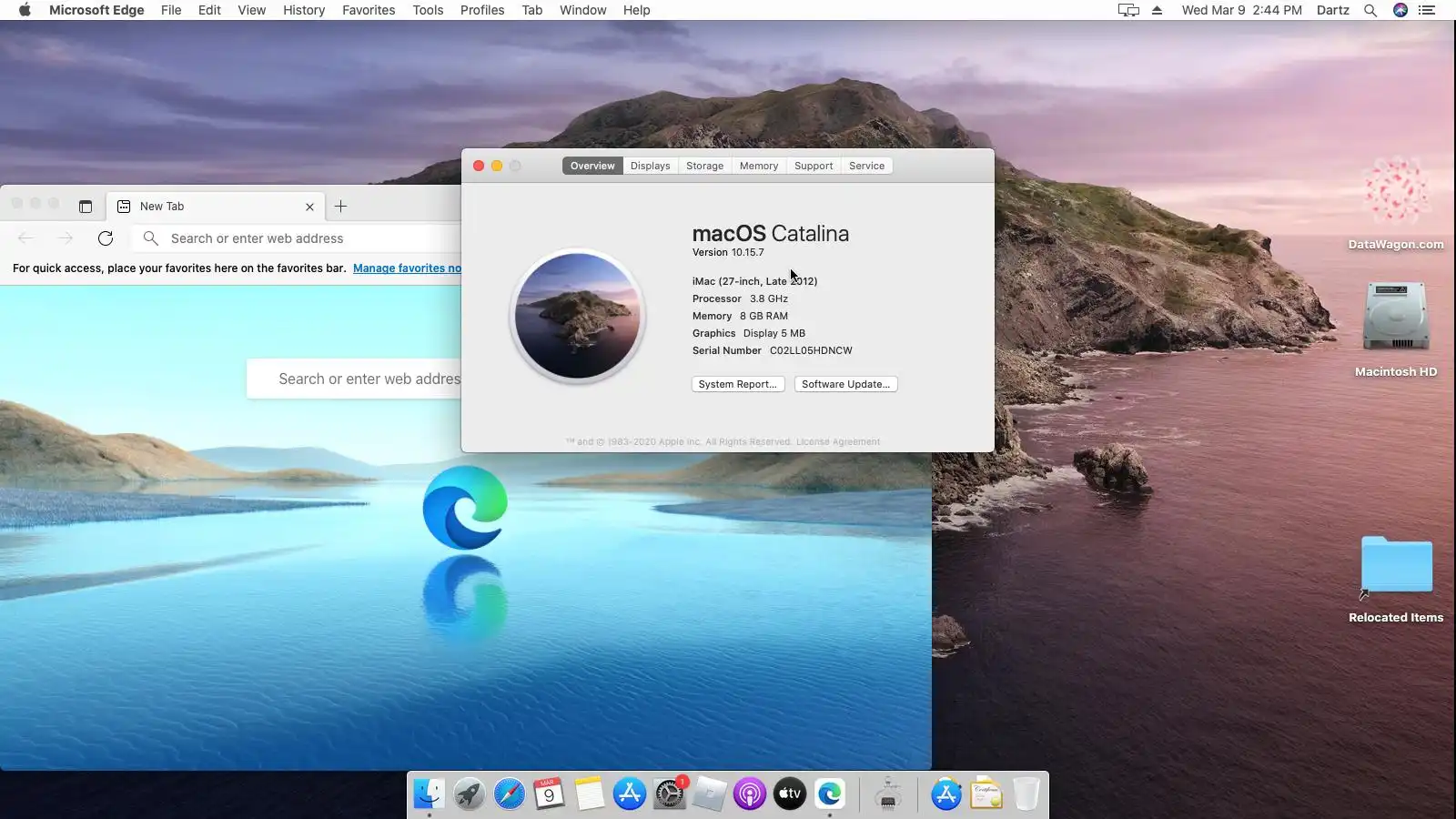Open the History menu
Screen dimensions: 1456x819
[304, 10]
